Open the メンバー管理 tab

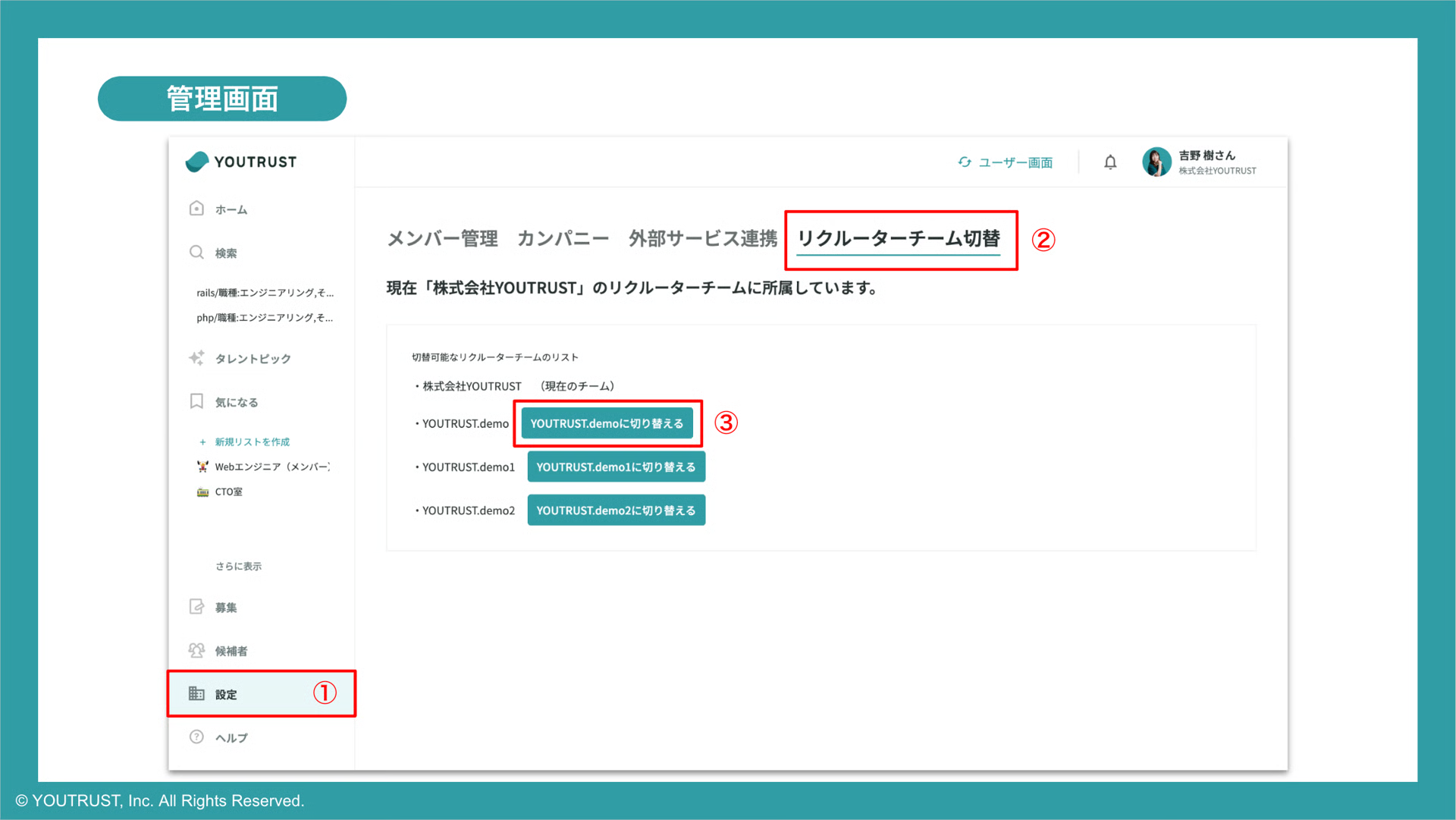click(x=442, y=239)
